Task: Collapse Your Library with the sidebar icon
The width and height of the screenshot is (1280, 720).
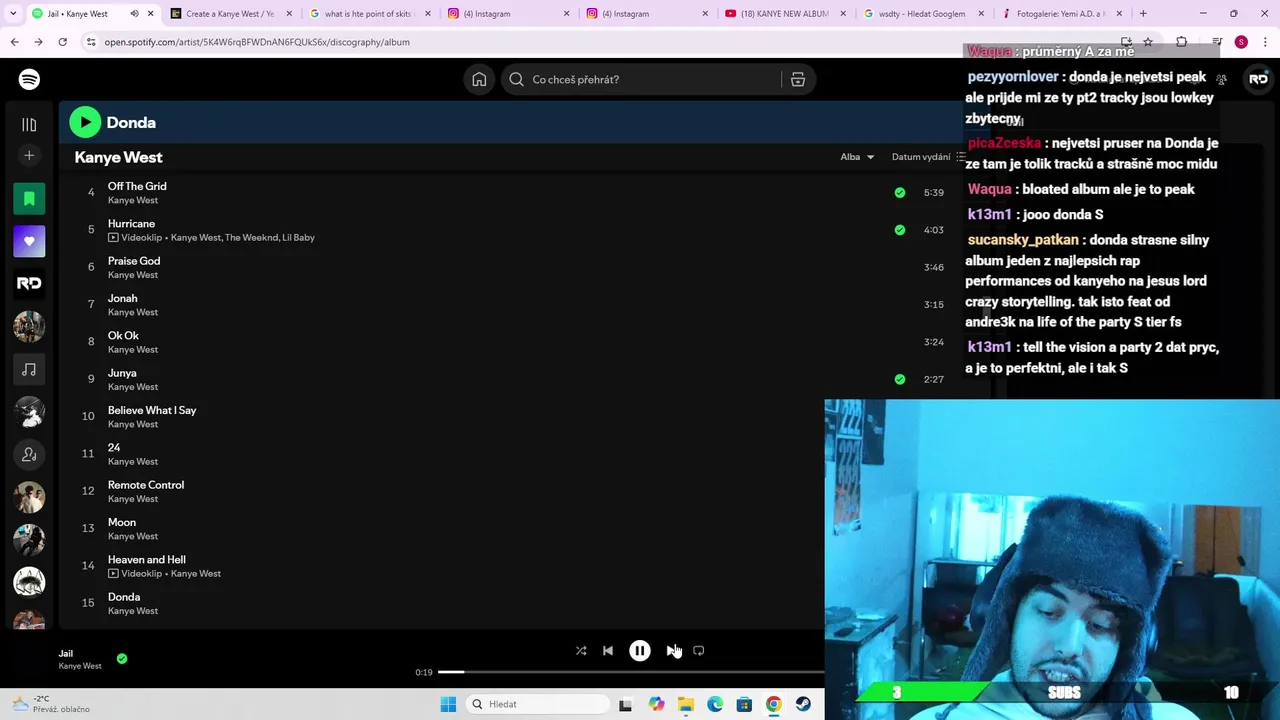Action: pos(29,124)
